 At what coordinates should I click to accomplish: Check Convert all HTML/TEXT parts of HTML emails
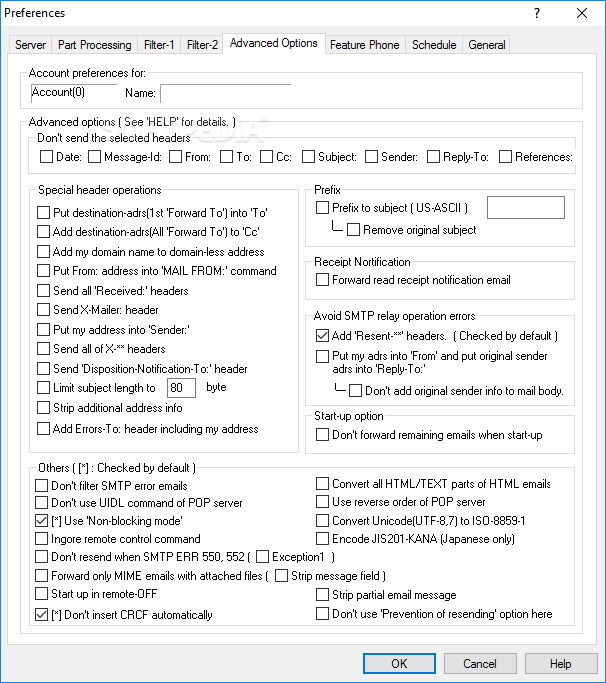pos(322,484)
